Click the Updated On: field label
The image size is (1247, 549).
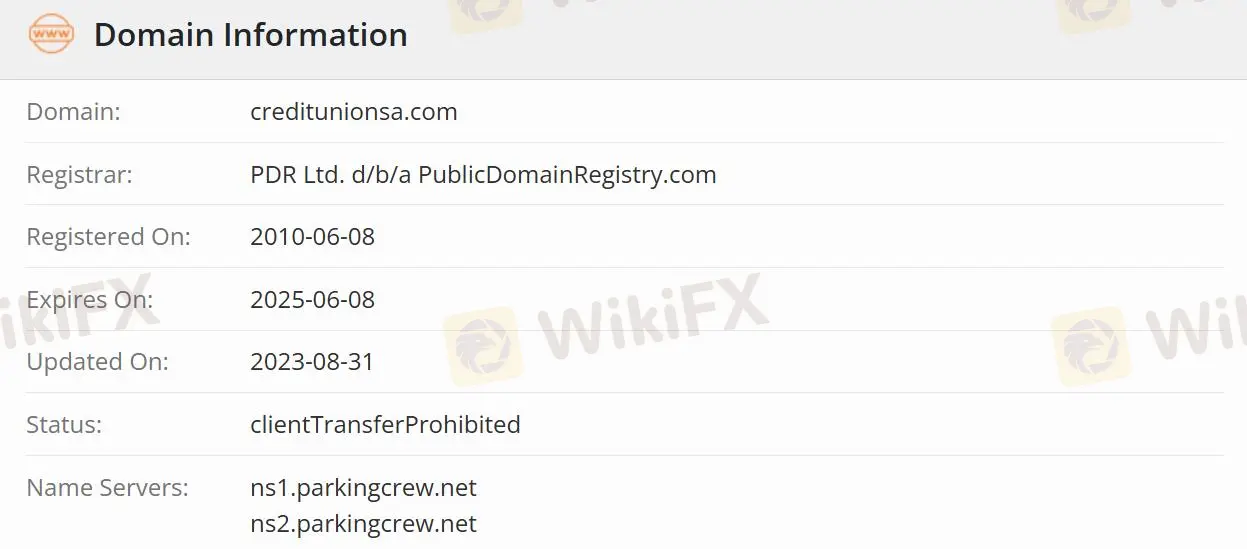tap(97, 362)
